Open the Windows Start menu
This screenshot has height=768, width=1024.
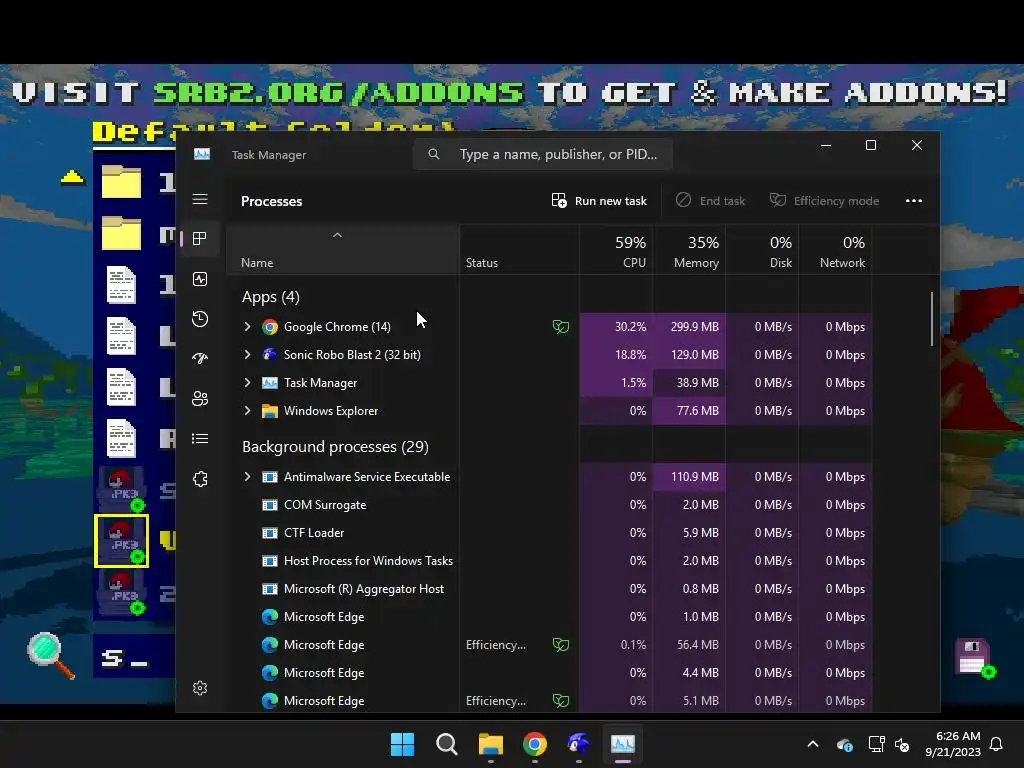click(402, 744)
